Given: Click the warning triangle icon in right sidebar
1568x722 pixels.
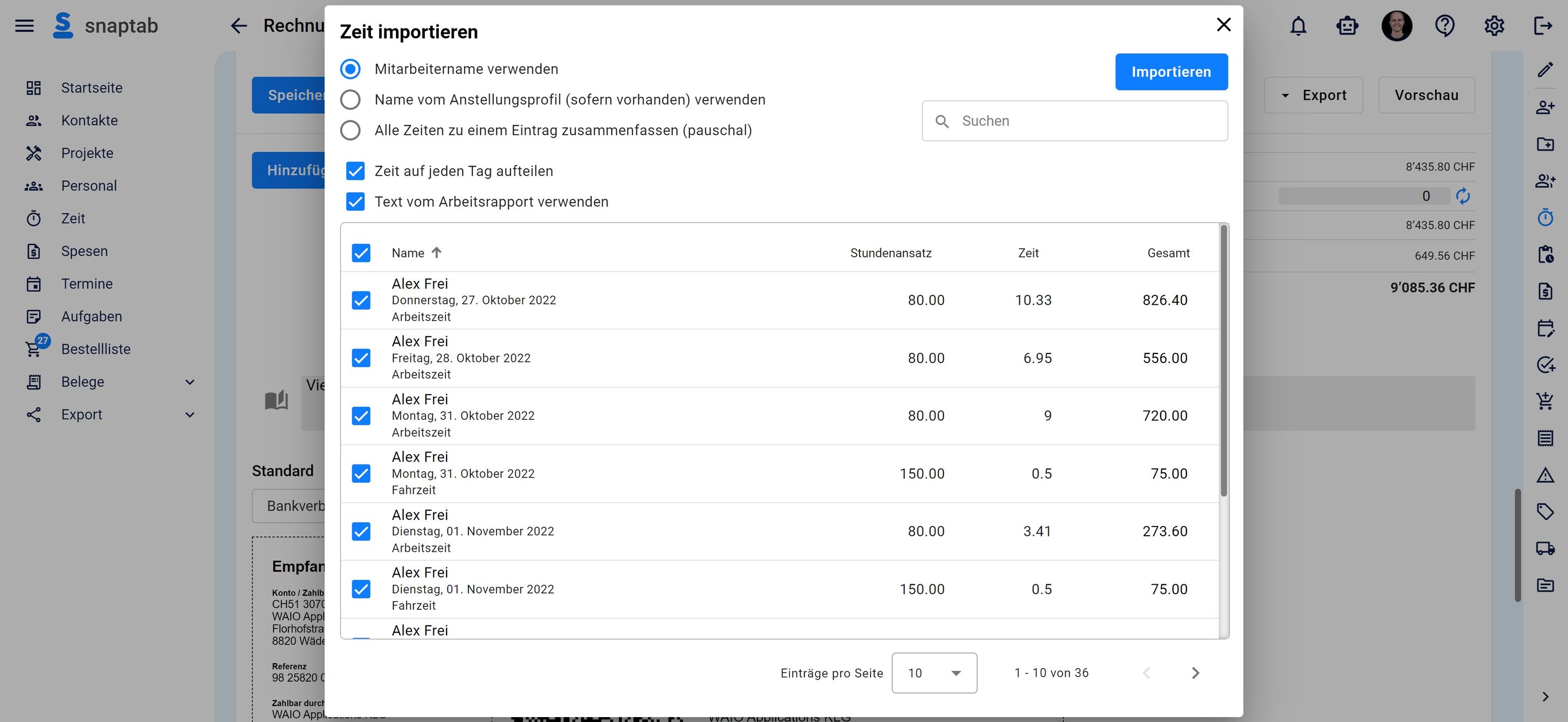Looking at the screenshot, I should (x=1545, y=475).
